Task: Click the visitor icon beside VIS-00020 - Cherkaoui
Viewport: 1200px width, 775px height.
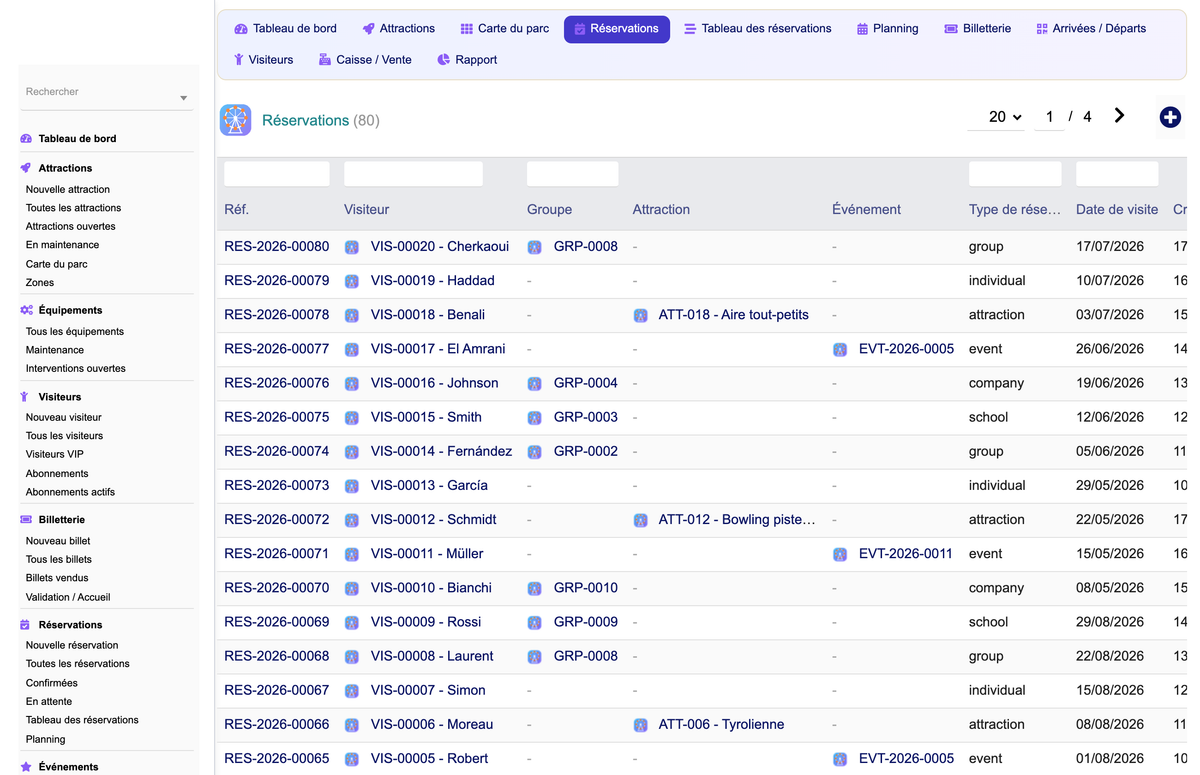Action: point(352,247)
